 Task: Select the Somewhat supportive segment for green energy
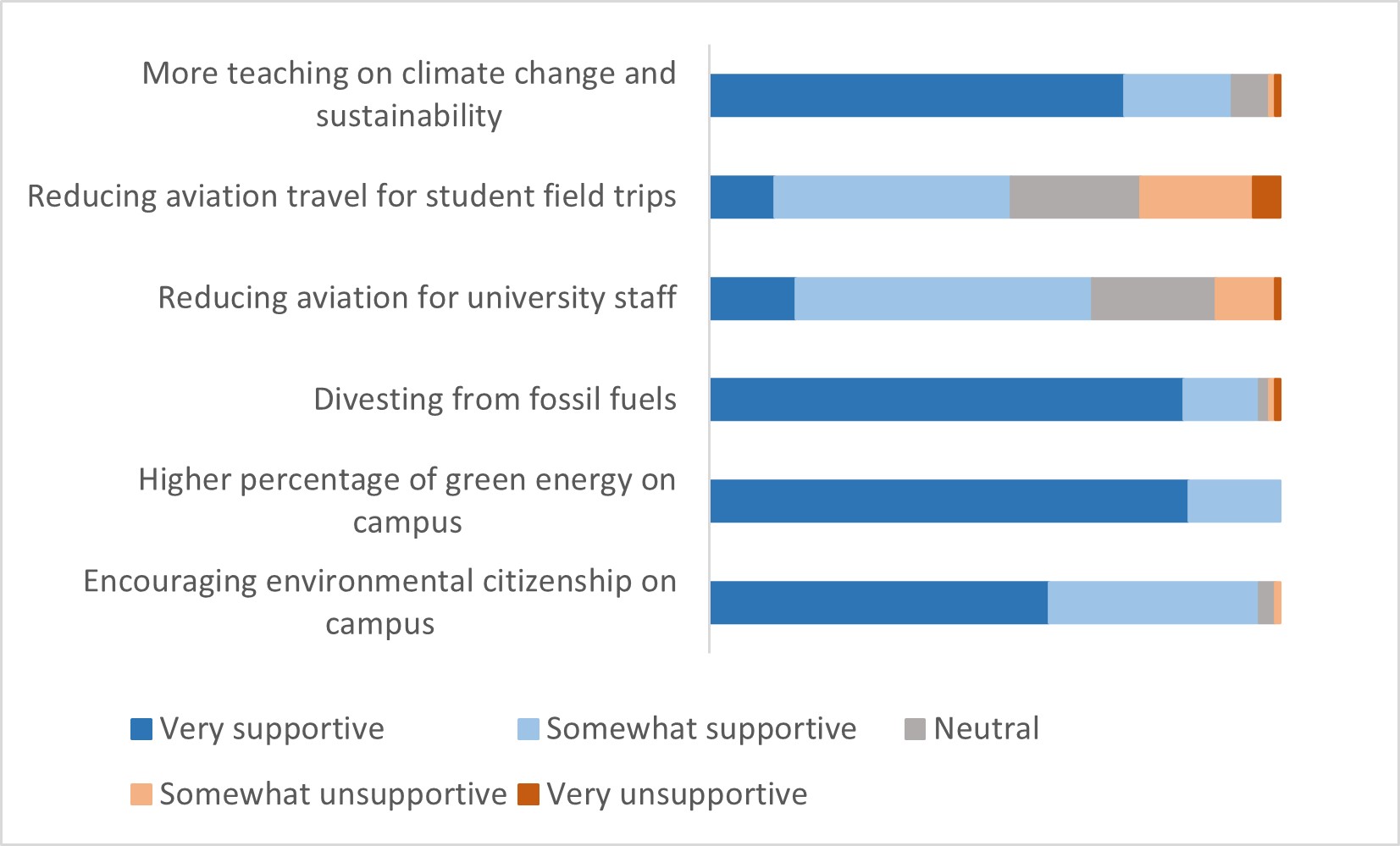(1234, 501)
